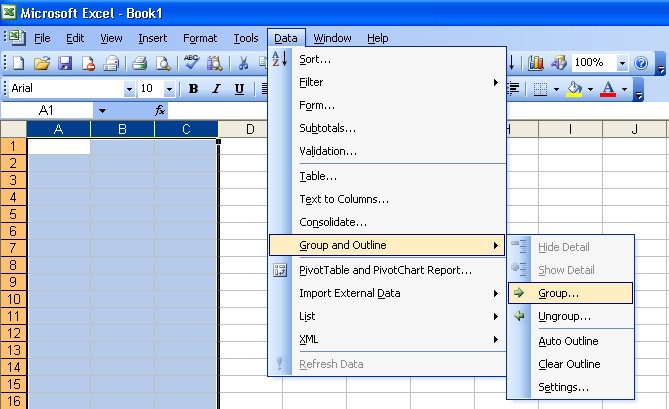Open the Fill Color dropdown arrow

(590, 89)
